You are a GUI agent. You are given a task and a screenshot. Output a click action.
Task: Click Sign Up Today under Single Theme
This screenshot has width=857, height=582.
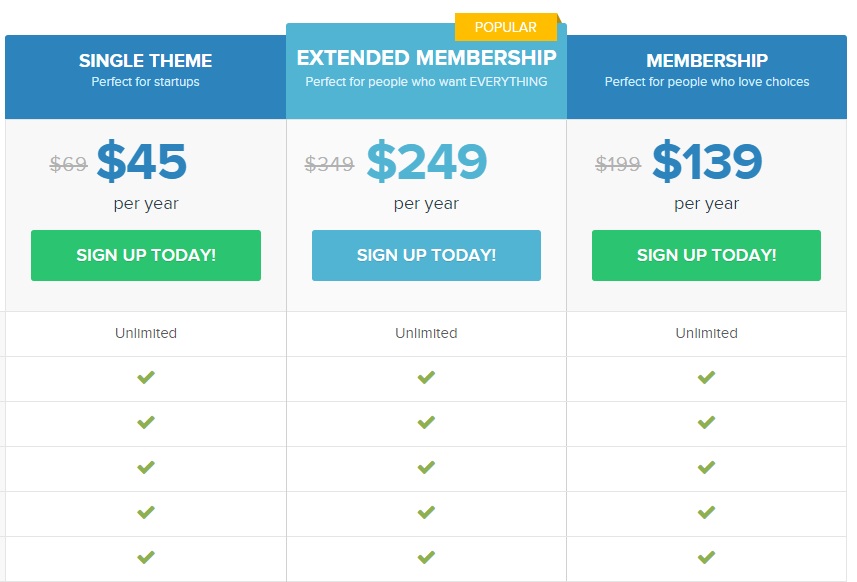pos(146,255)
